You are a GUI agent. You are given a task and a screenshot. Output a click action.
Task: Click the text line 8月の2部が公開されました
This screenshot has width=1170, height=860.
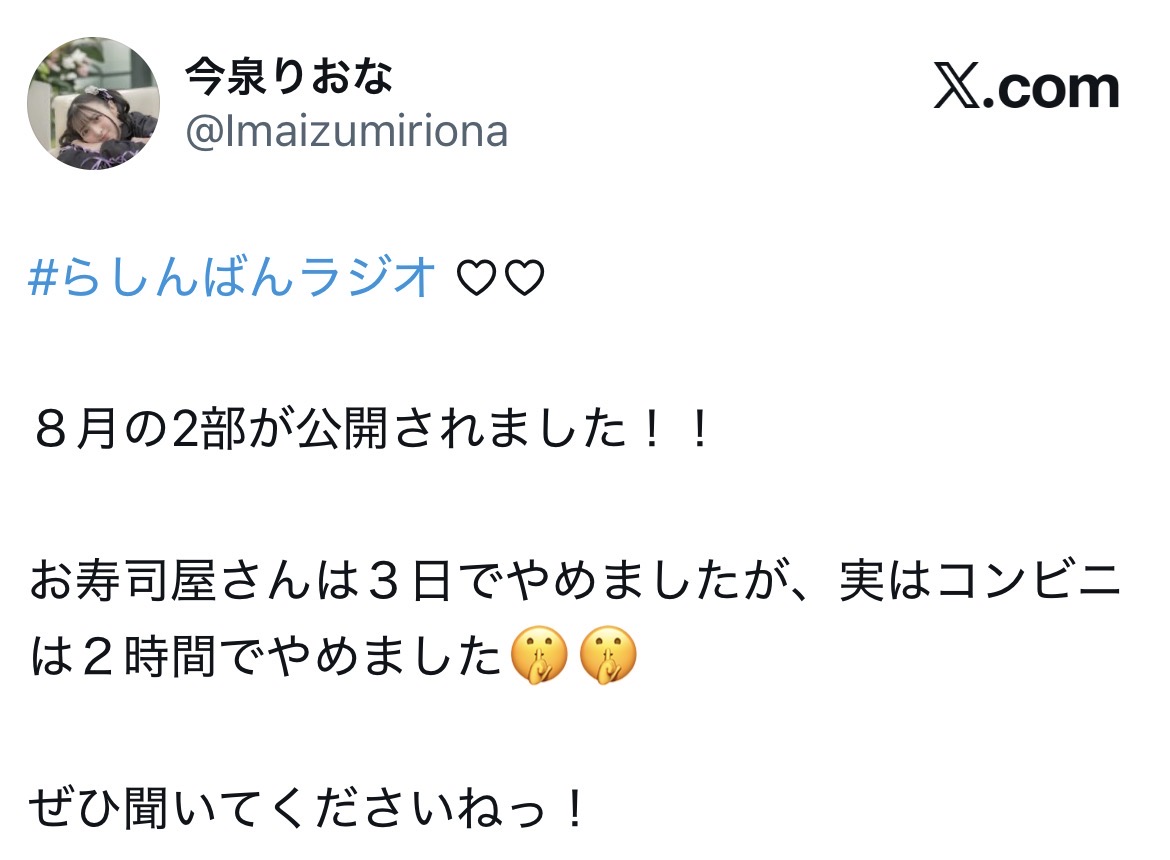(x=330, y=429)
